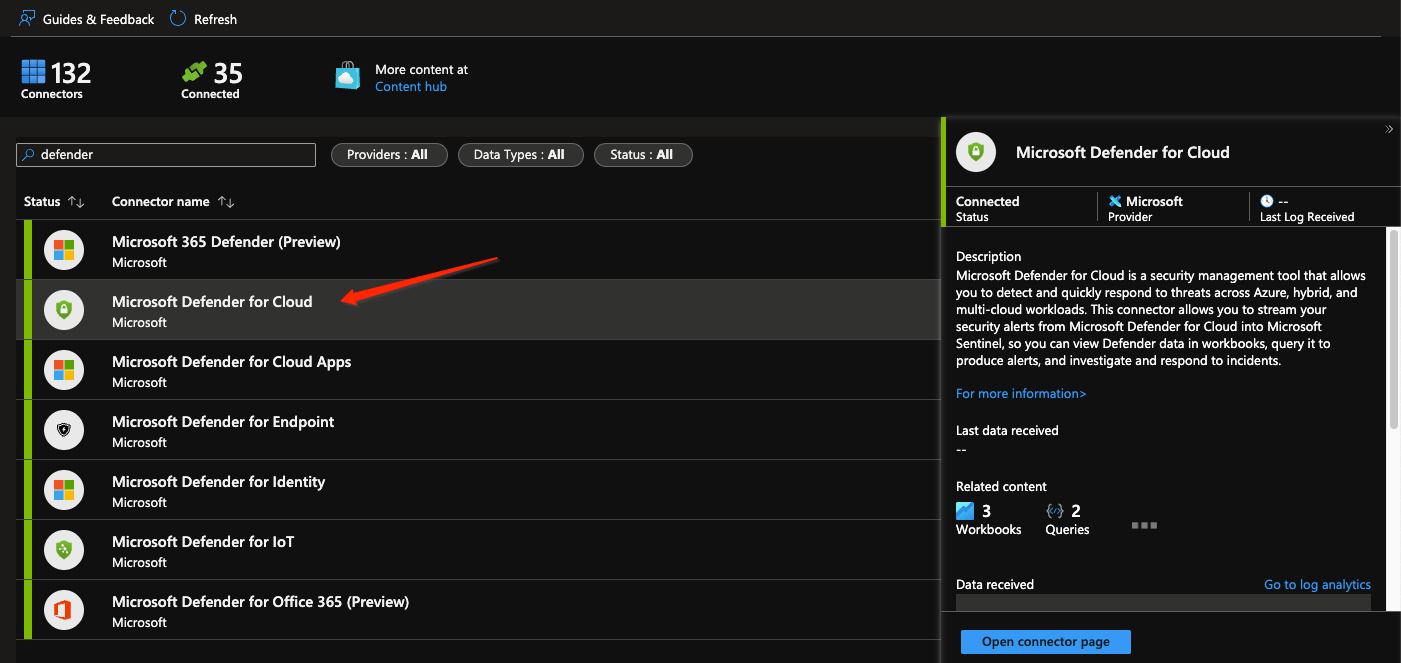The height and width of the screenshot is (663, 1401).
Task: Click the Description heading in details pane
Action: point(989,257)
